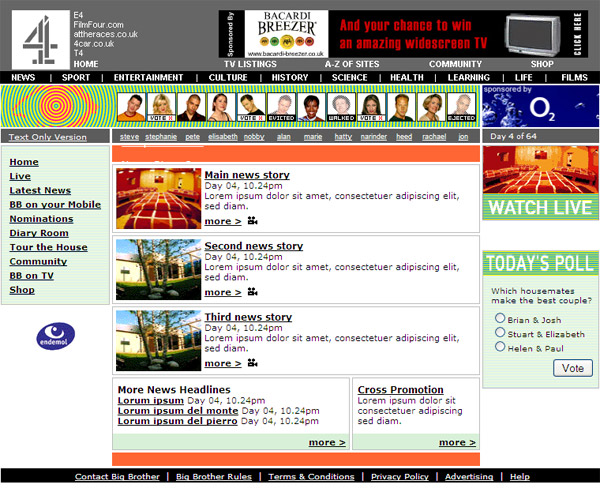The width and height of the screenshot is (600, 492).
Task: Open the Big Brother Rules footer link
Action: [214, 476]
